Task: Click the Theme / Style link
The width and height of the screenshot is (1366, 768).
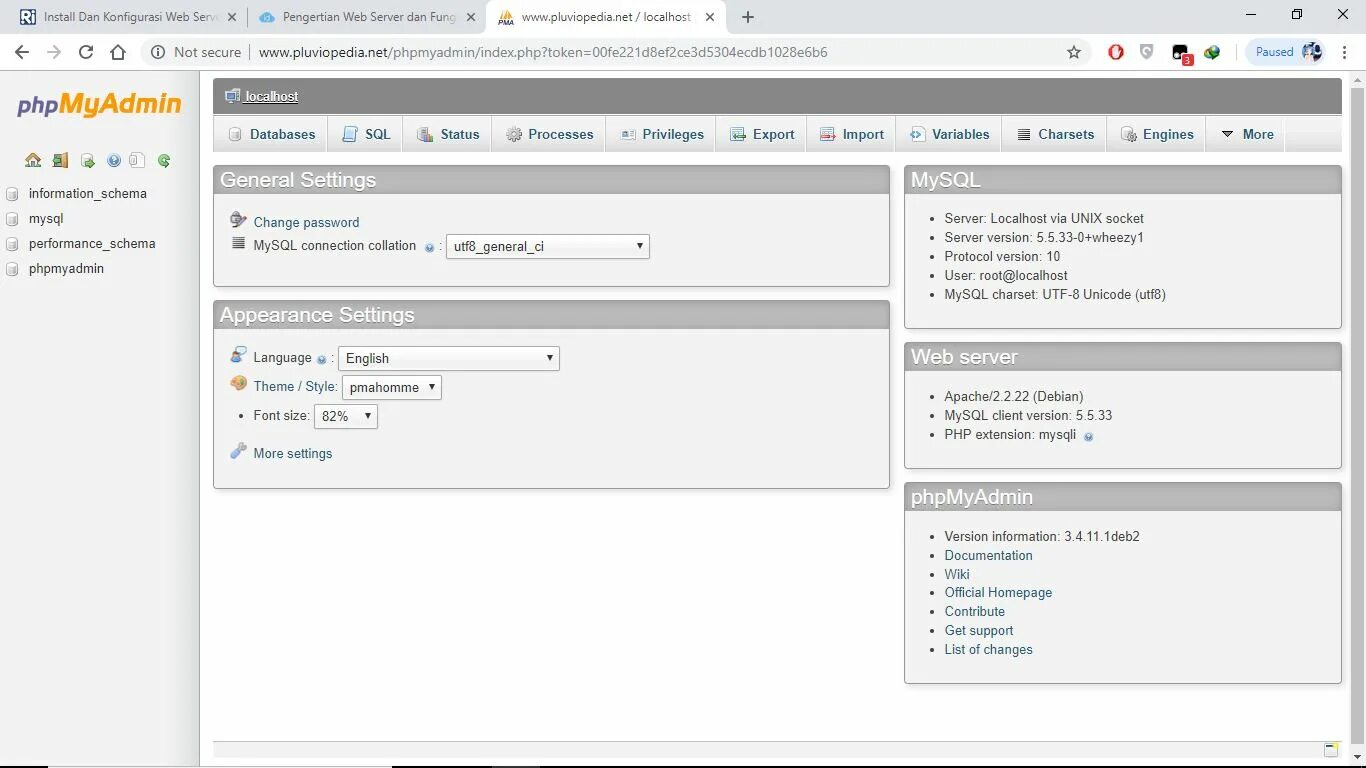Action: (x=295, y=386)
